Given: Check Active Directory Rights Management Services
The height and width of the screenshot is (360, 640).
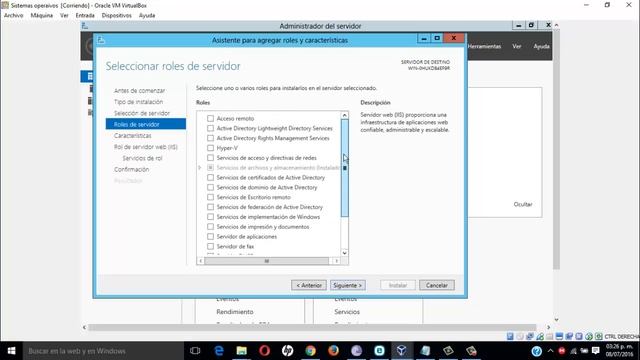Looking at the screenshot, I should click(x=210, y=138).
